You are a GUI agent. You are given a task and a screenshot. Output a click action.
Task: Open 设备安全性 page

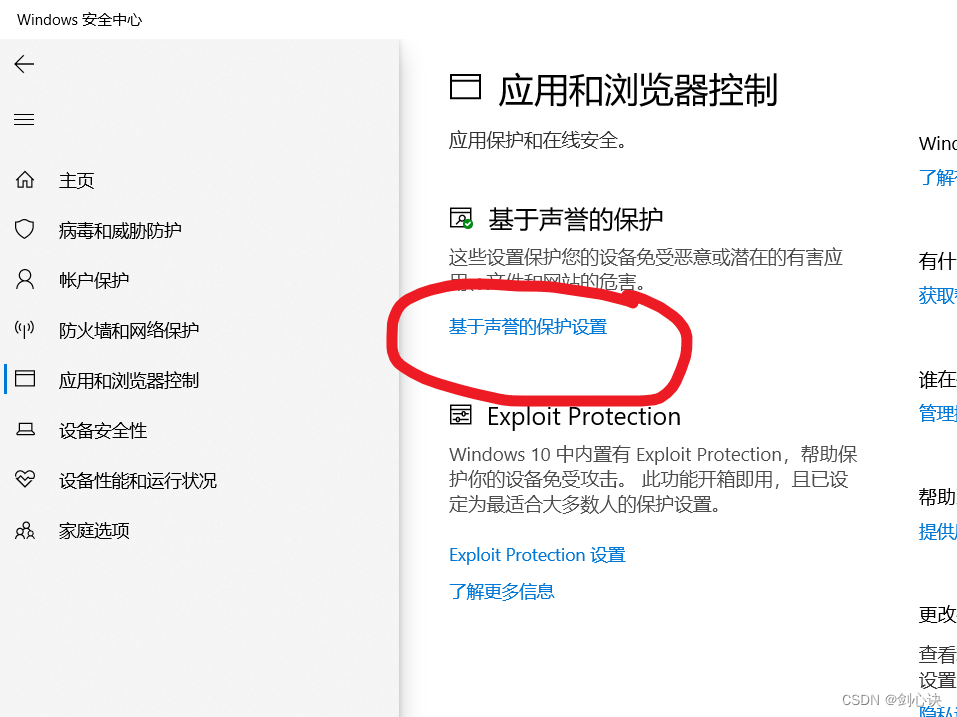click(103, 431)
